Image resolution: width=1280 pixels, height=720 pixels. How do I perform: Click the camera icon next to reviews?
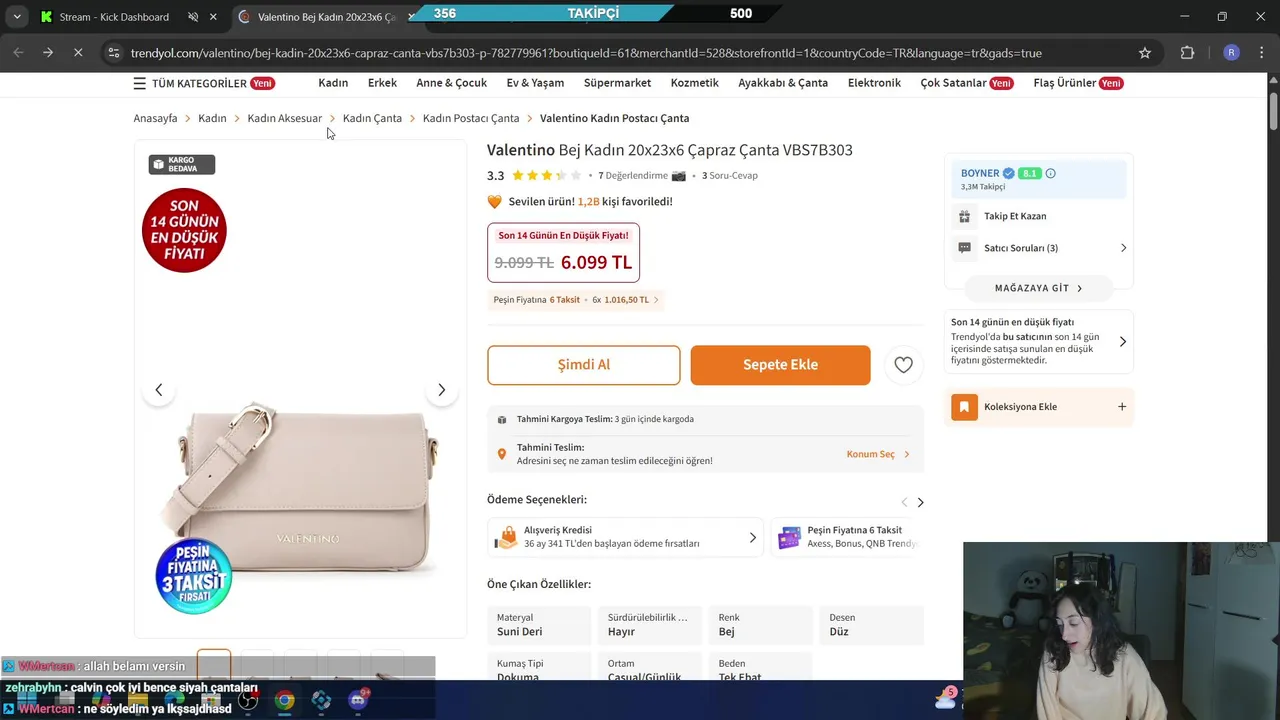(679, 176)
